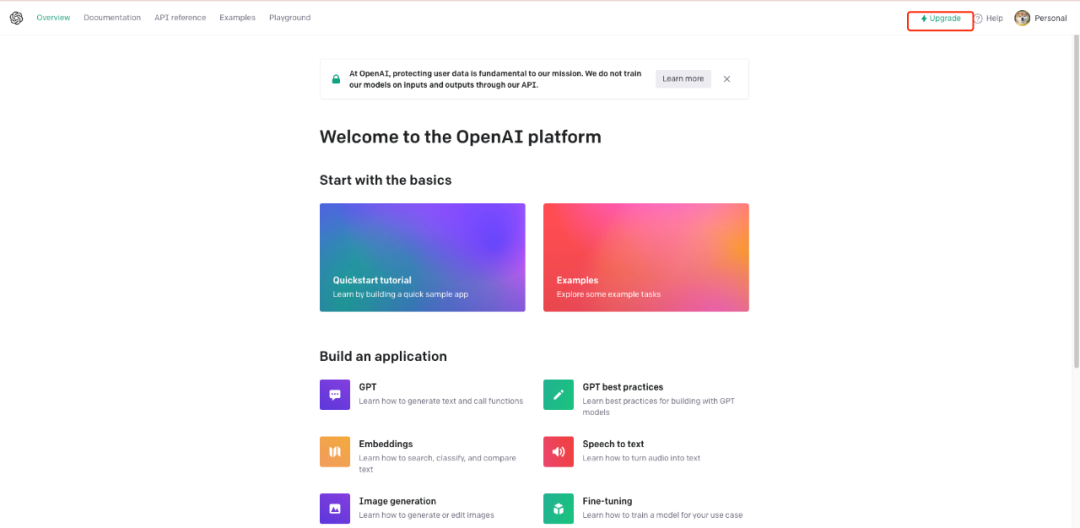Click 'Learn how to turn audio into text'

pyautogui.click(x=641, y=458)
